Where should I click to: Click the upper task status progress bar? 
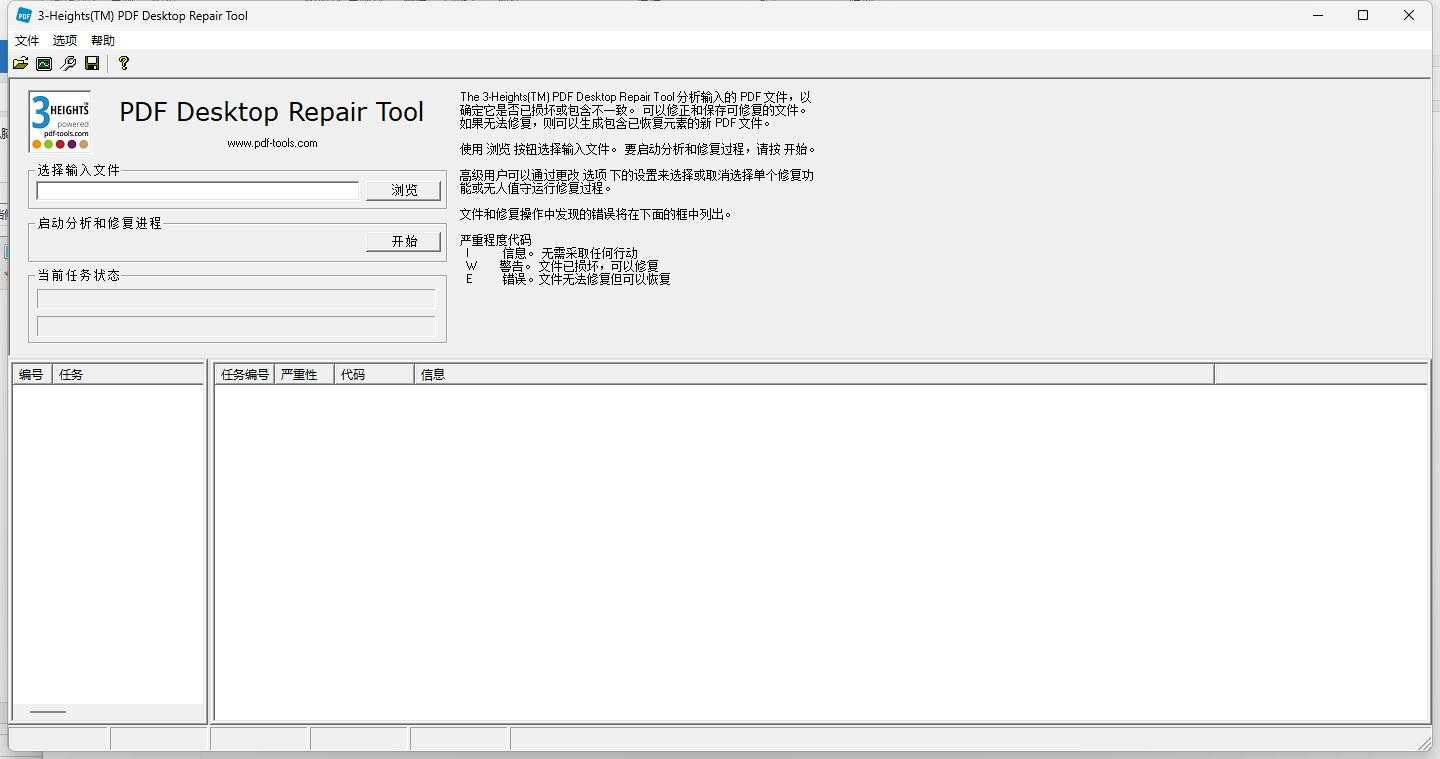[236, 299]
